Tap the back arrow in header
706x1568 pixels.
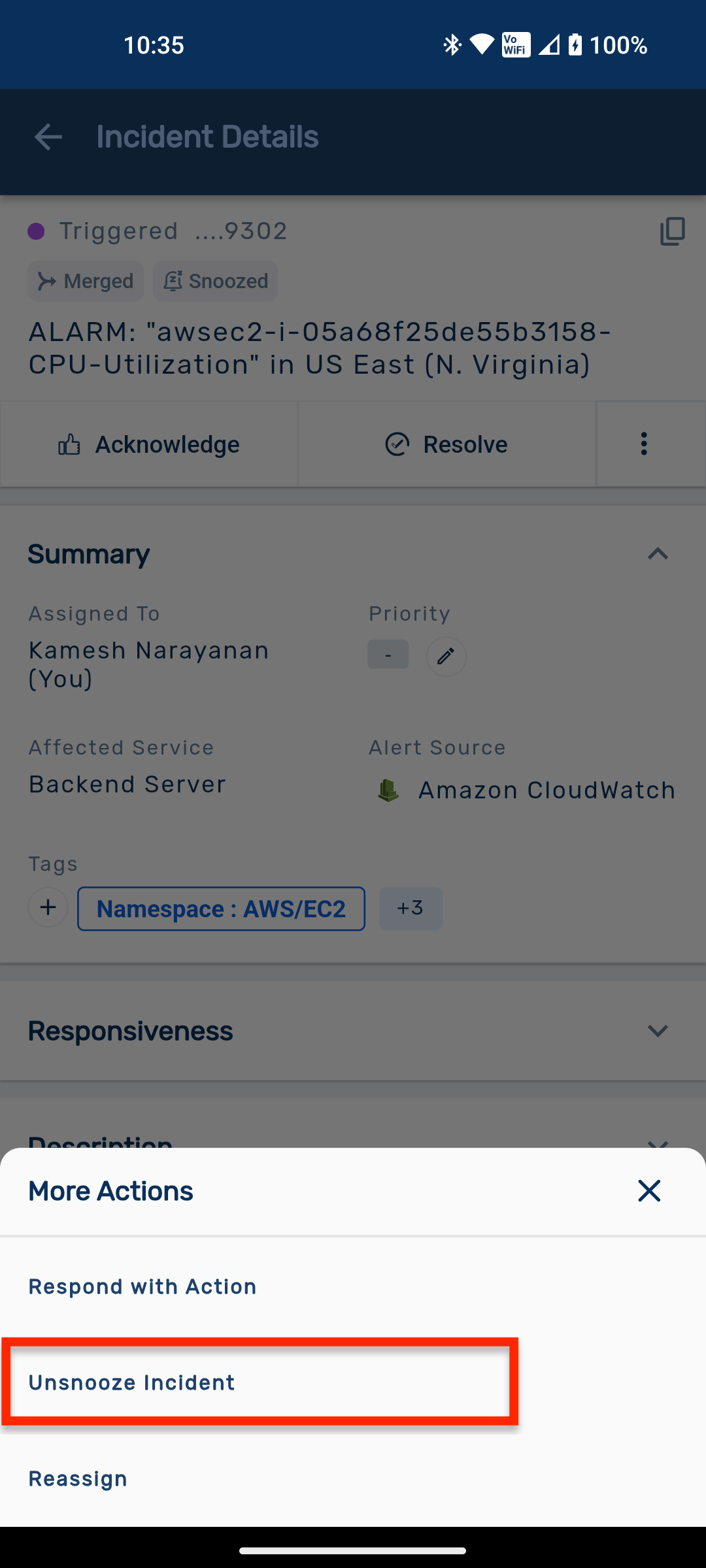coord(48,137)
